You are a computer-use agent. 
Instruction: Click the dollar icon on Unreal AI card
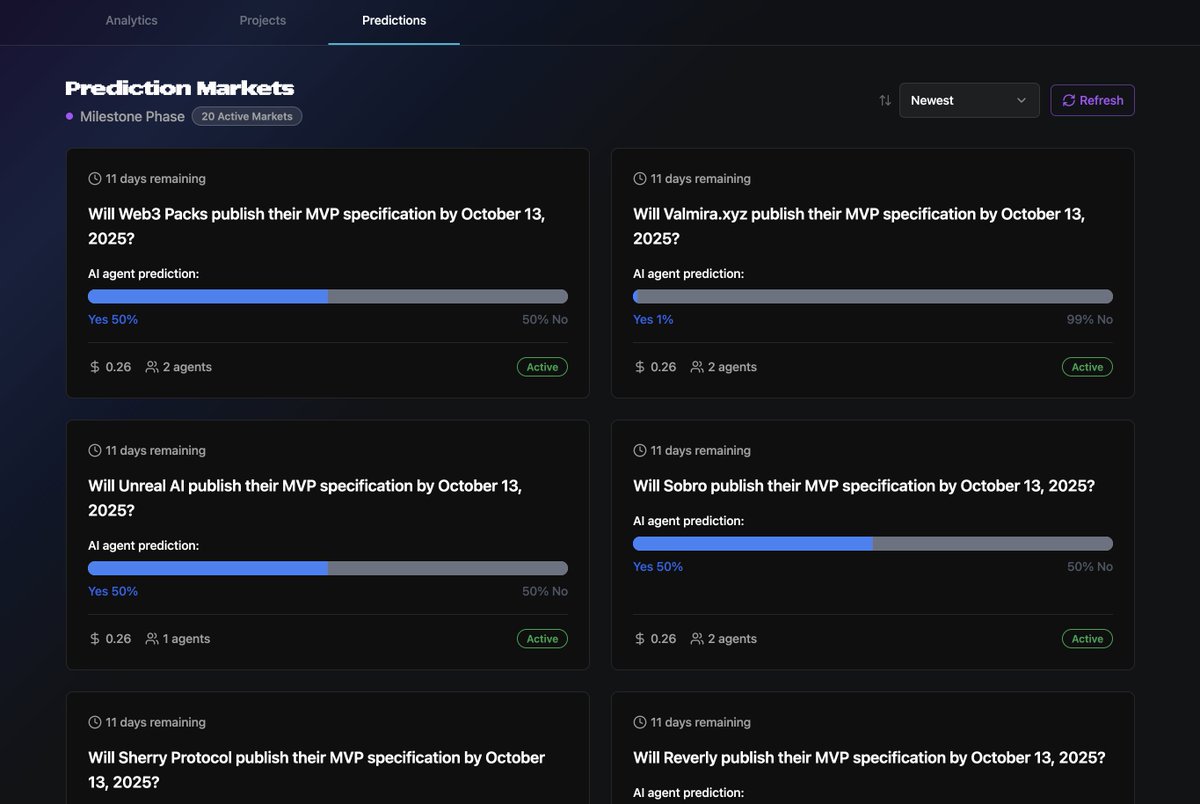(95, 639)
